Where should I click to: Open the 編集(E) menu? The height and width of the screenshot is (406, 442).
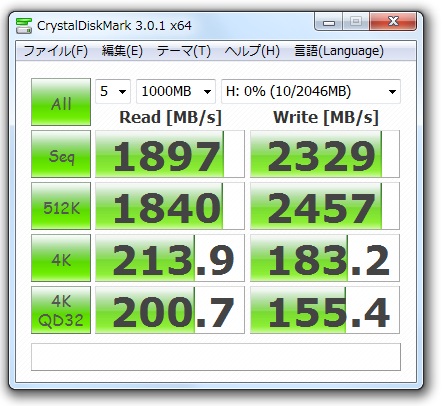122,51
